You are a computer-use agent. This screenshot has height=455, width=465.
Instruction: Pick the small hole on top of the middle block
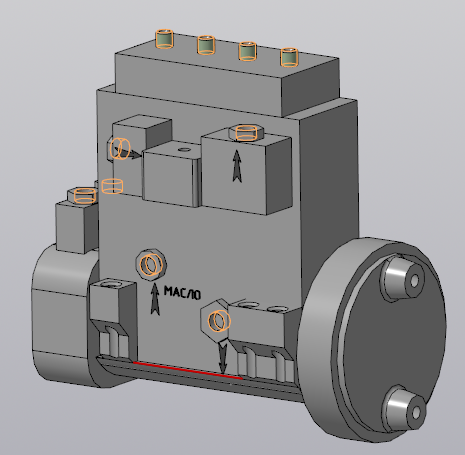coord(184,150)
